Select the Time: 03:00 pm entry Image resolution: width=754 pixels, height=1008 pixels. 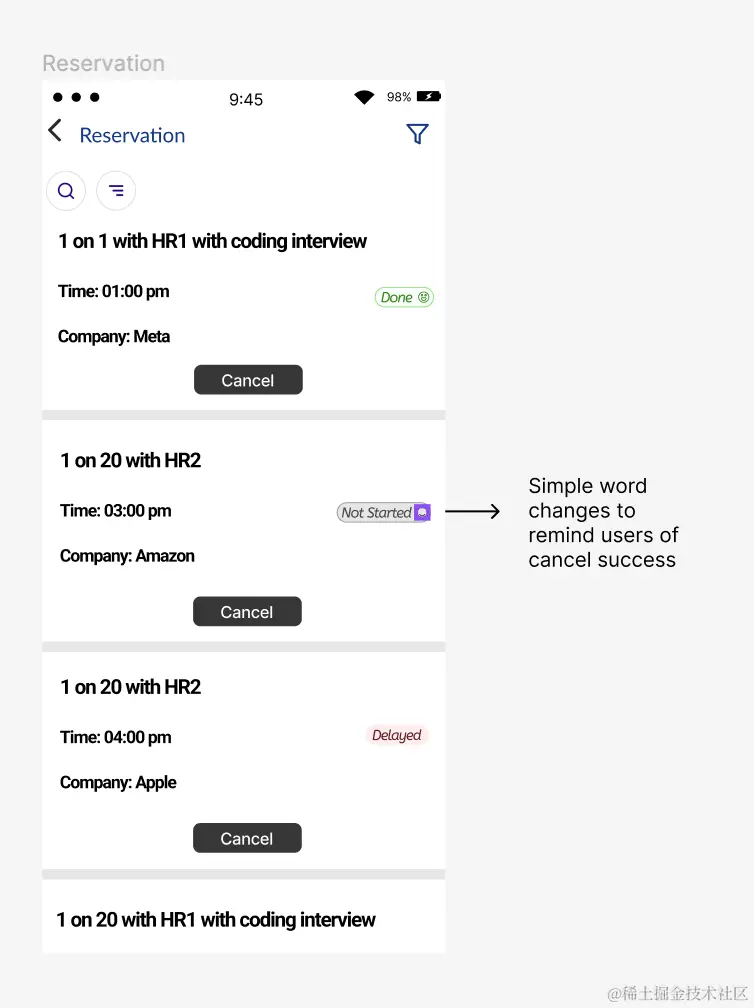click(116, 511)
